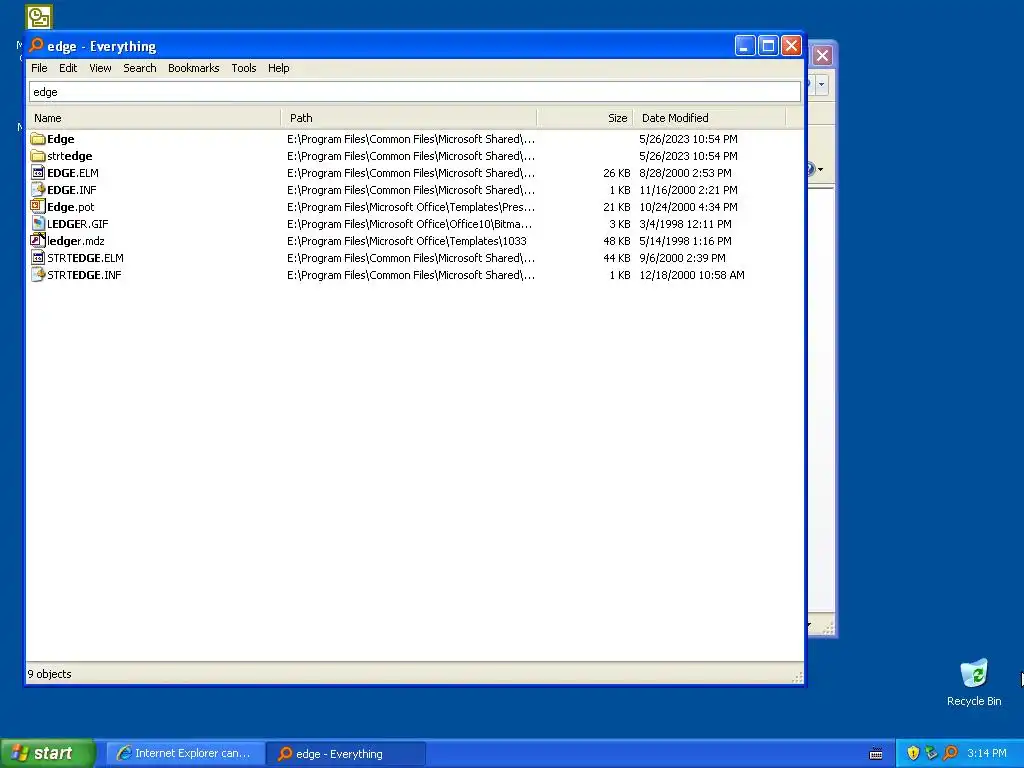
Task: Click the date 12/18/2000 10:58 AM
Action: point(692,275)
